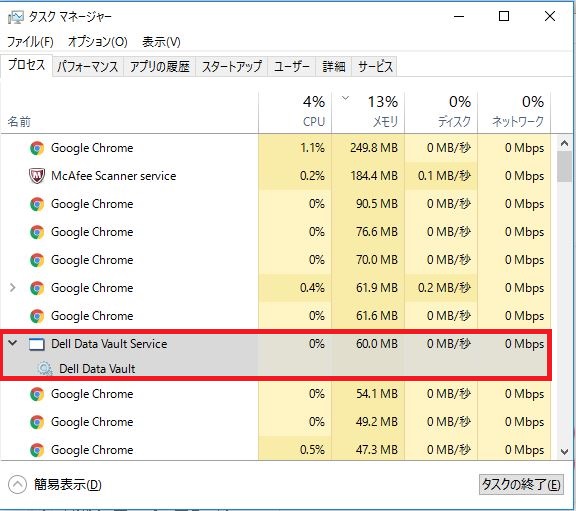Switch to the アプリの履歴 tab
576x511 pixels.
(x=160, y=66)
